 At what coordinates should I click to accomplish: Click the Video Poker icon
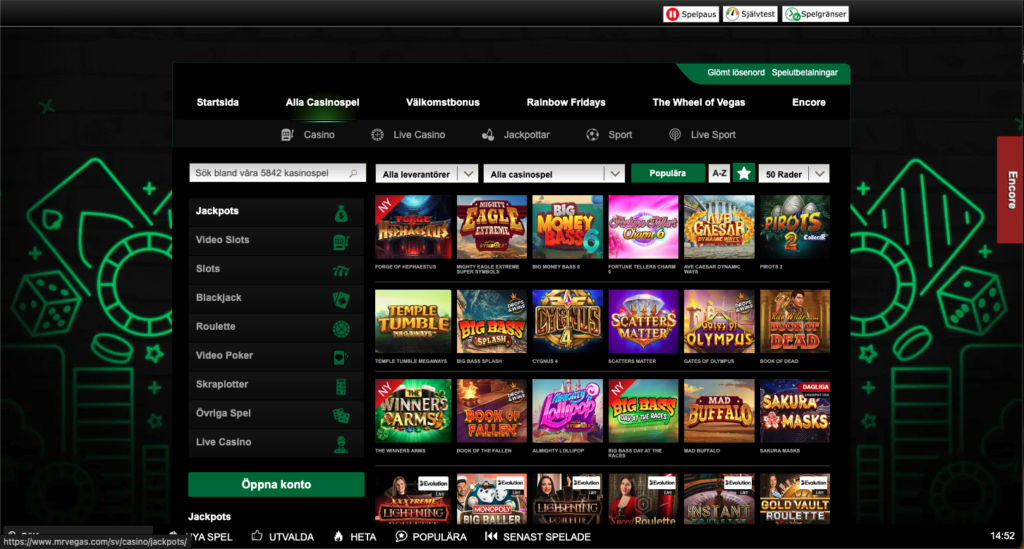[x=341, y=357]
